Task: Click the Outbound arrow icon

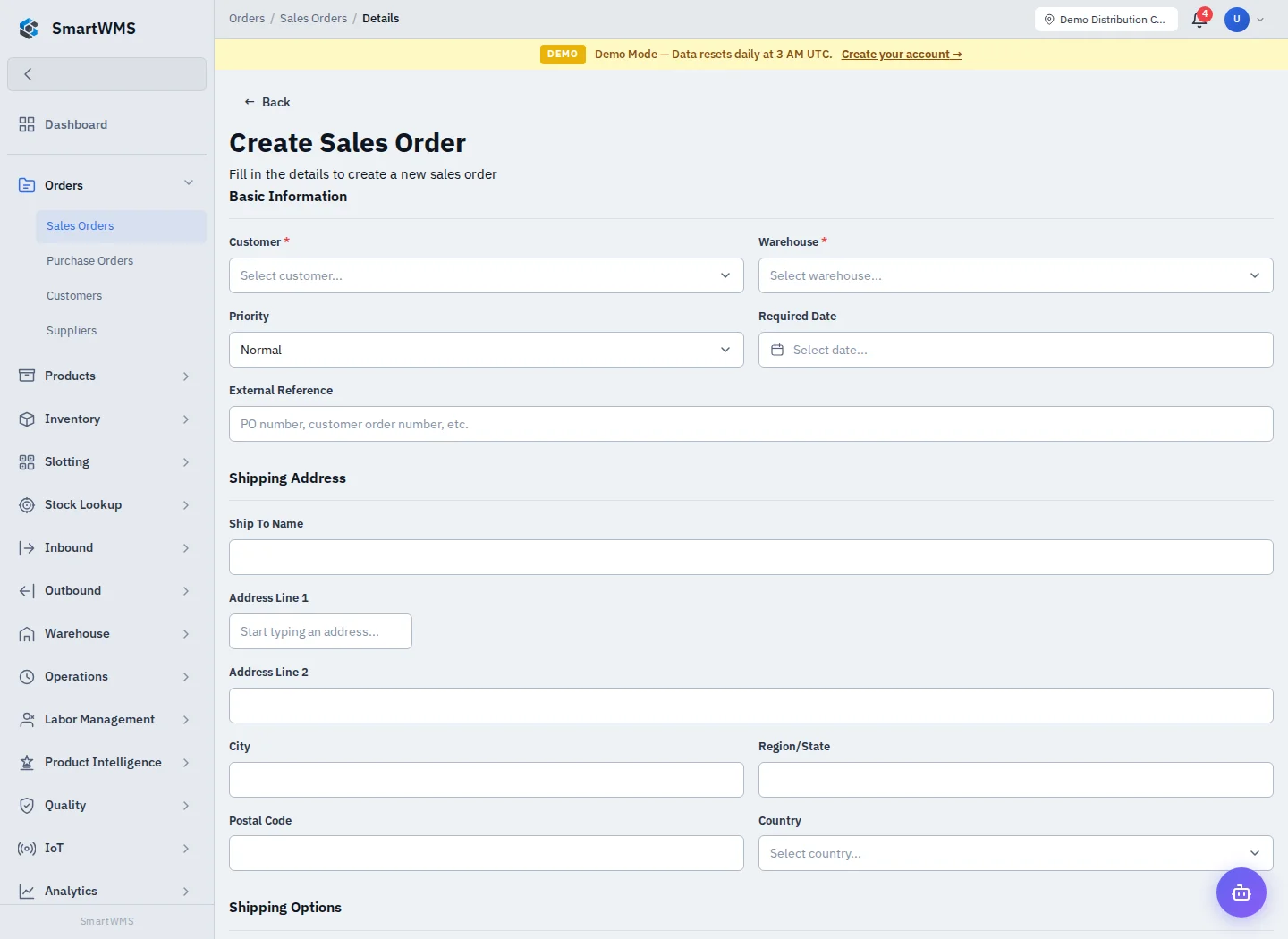Action: pyautogui.click(x=27, y=590)
